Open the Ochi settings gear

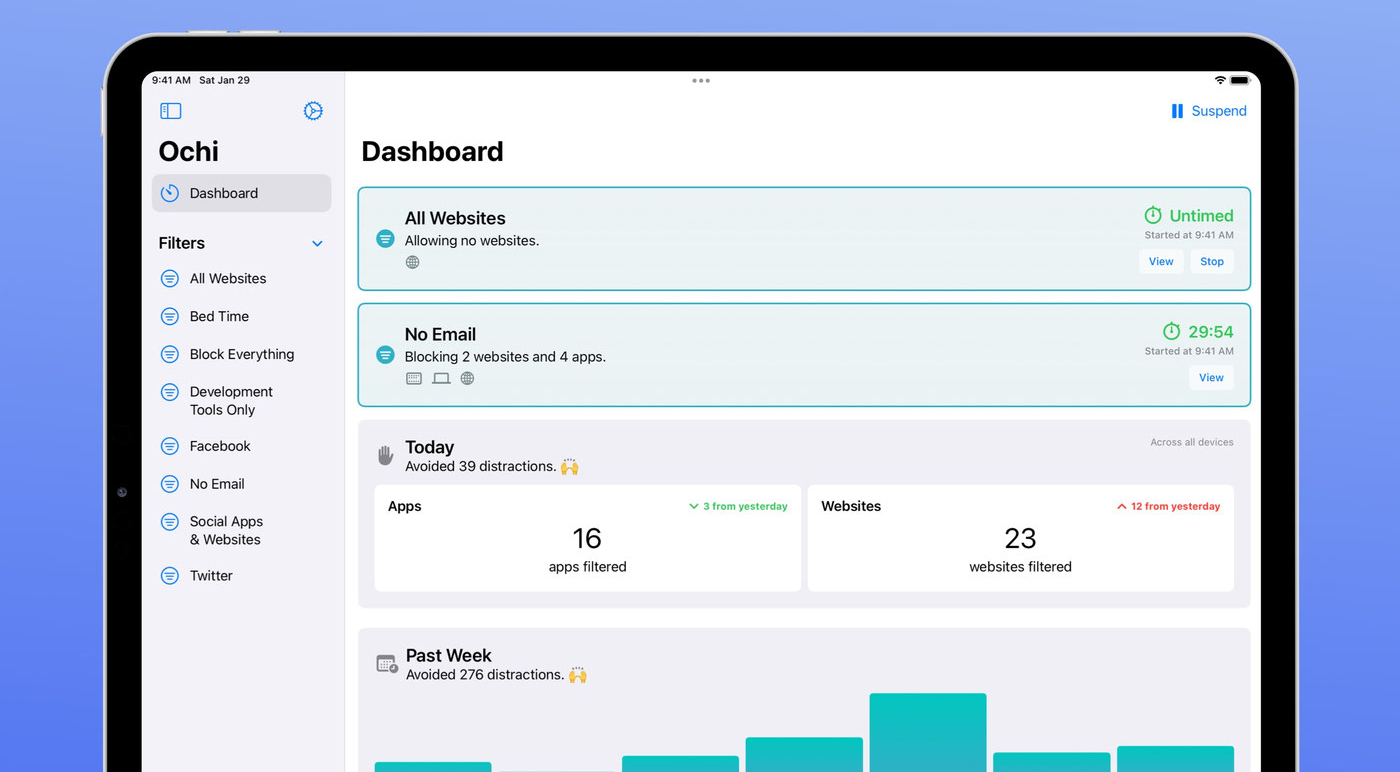313,111
